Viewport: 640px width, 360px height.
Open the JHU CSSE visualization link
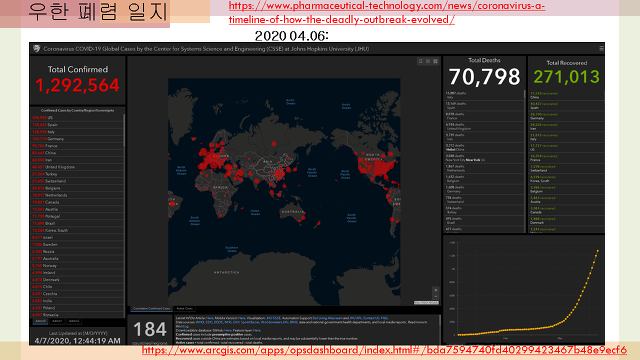273,318
